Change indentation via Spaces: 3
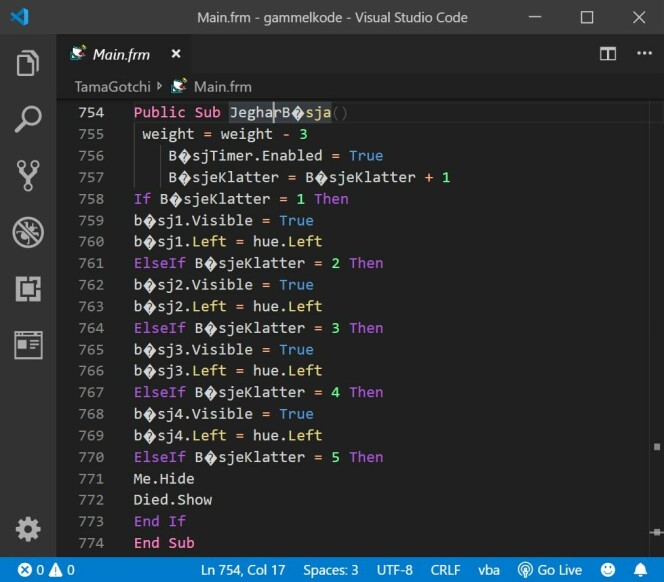The height and width of the screenshot is (582, 664). coord(330,570)
